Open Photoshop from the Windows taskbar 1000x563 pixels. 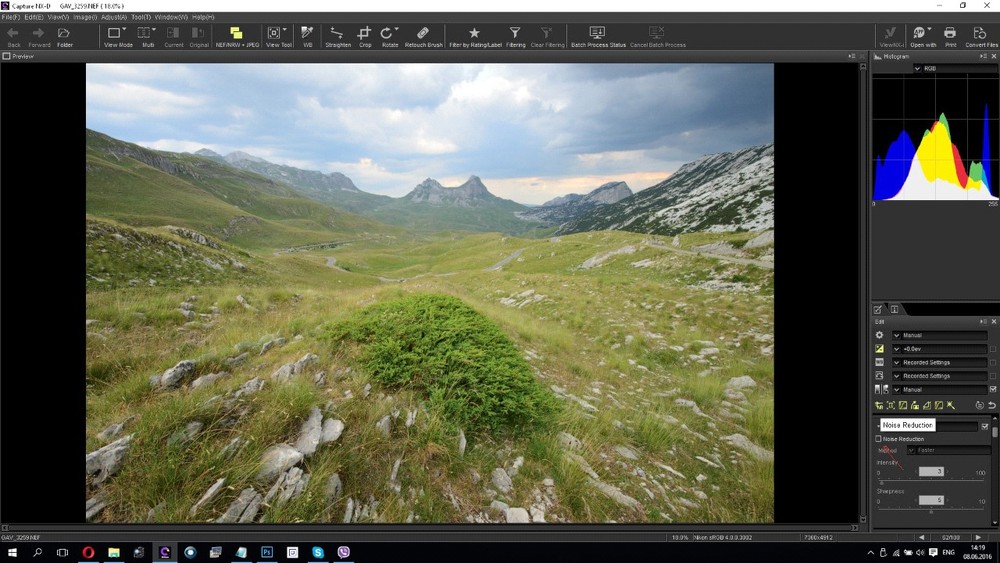click(x=267, y=552)
